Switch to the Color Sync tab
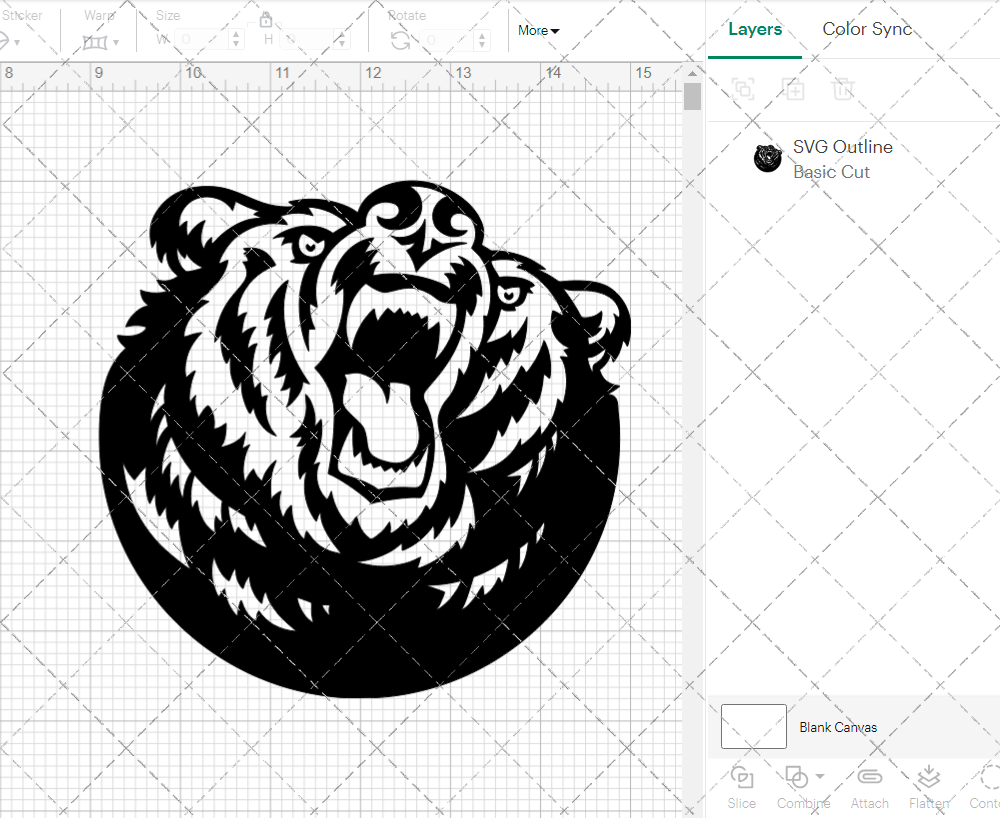 pos(866,29)
